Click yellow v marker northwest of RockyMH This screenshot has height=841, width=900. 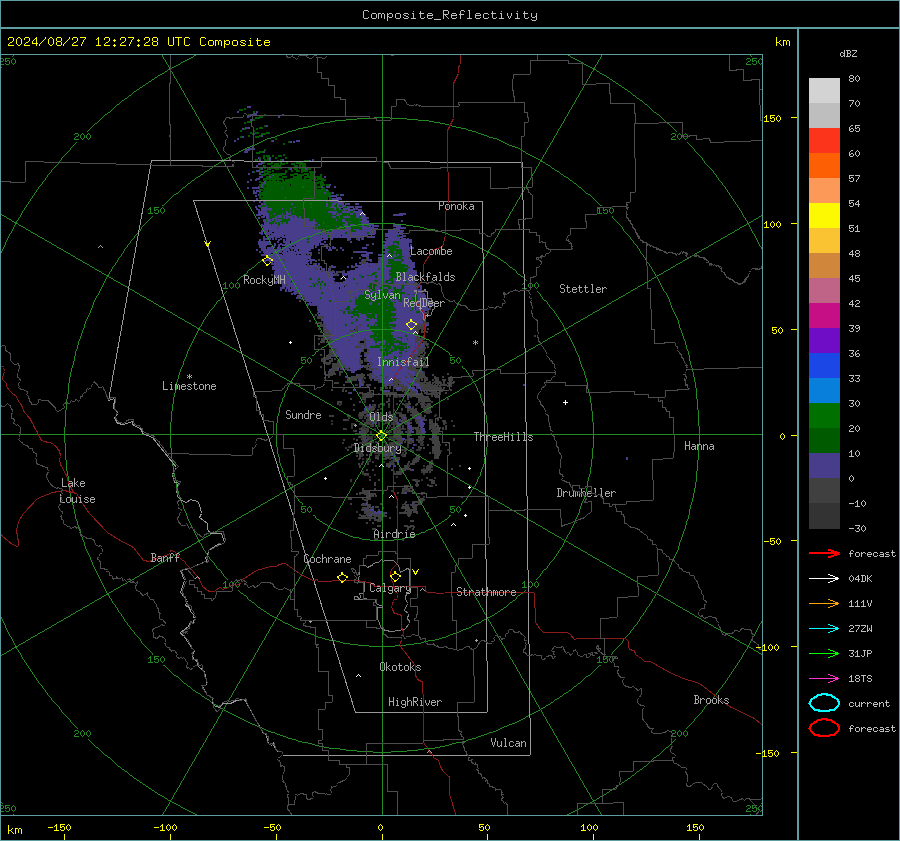click(x=208, y=244)
